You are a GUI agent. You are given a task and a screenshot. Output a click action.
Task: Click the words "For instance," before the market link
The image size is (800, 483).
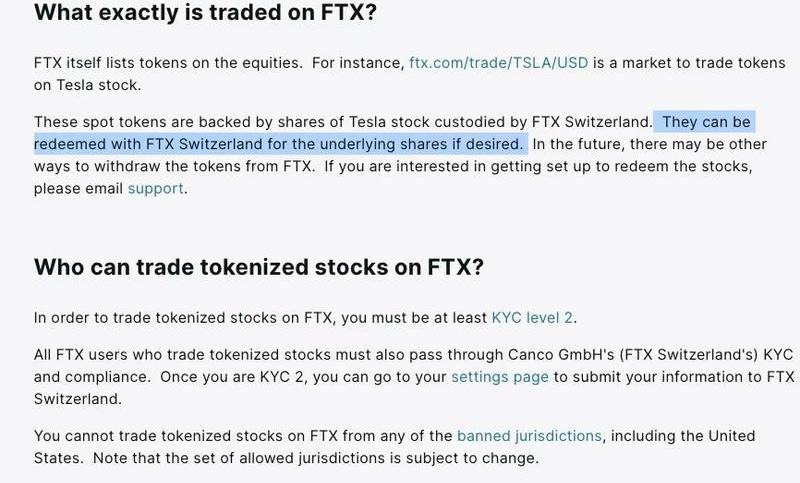click(357, 62)
